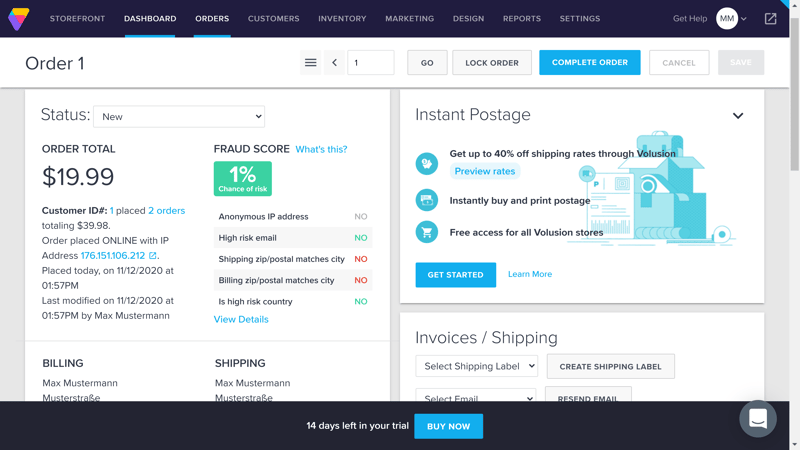This screenshot has width=800, height=450.
Task: Click the Order 1 page title
Action: click(x=55, y=63)
